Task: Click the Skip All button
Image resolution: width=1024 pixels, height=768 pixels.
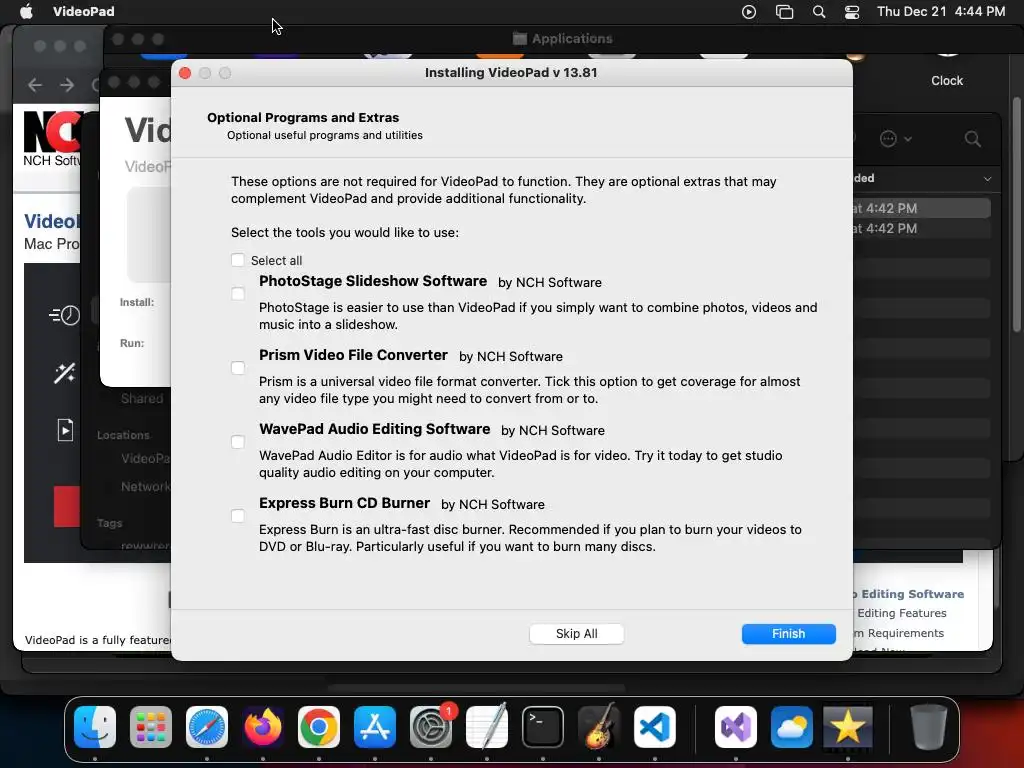Action: pyautogui.click(x=576, y=633)
